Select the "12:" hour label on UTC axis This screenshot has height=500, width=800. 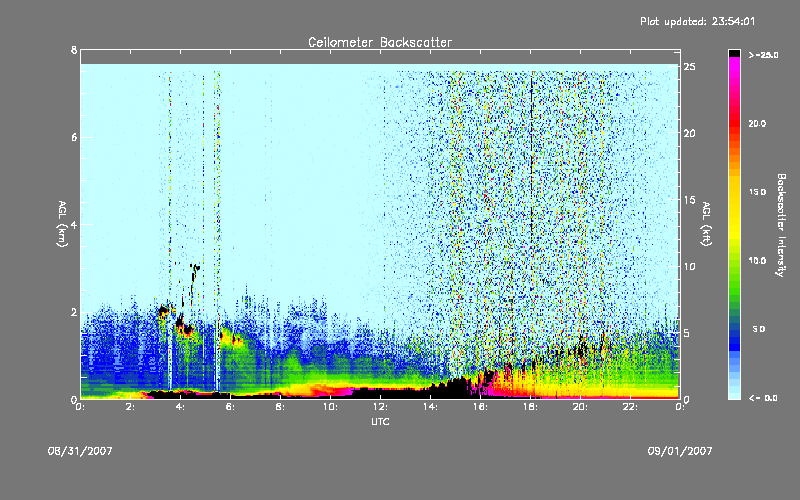(x=380, y=407)
